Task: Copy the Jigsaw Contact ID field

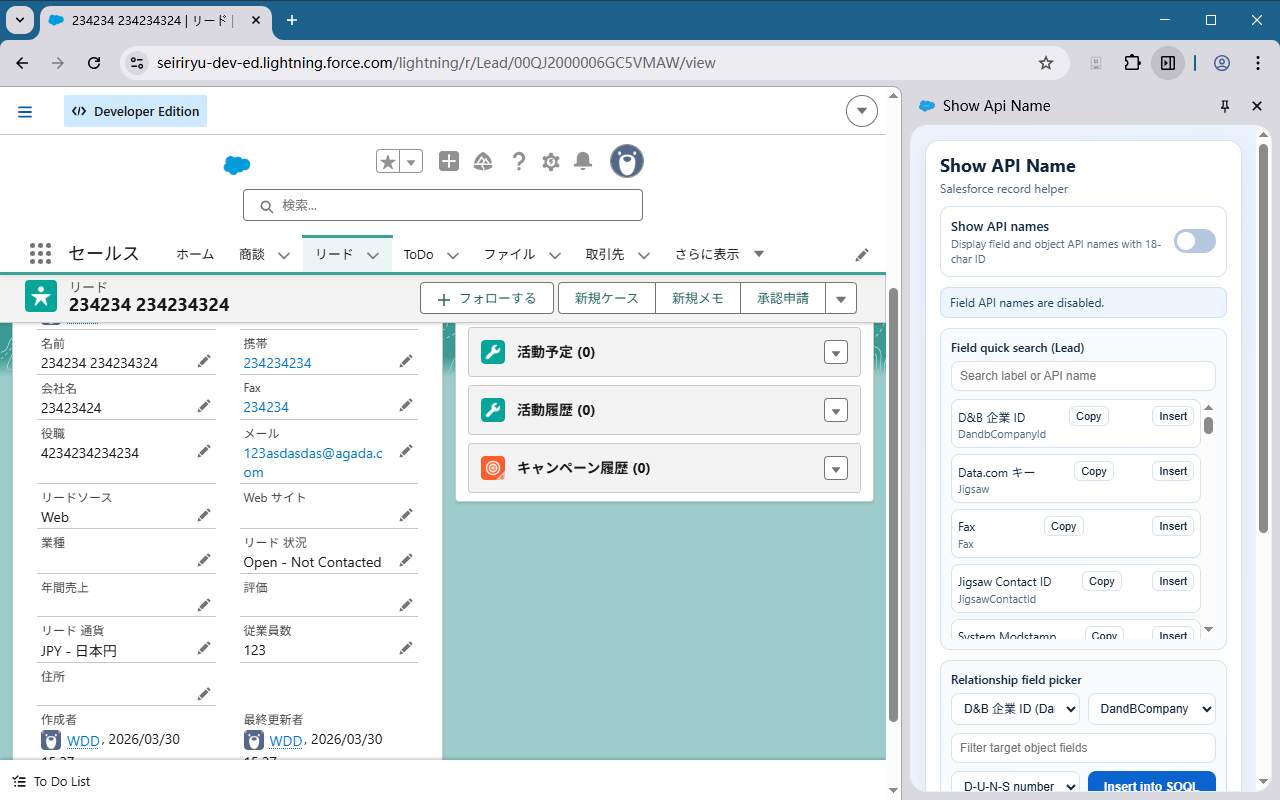Action: click(1102, 581)
